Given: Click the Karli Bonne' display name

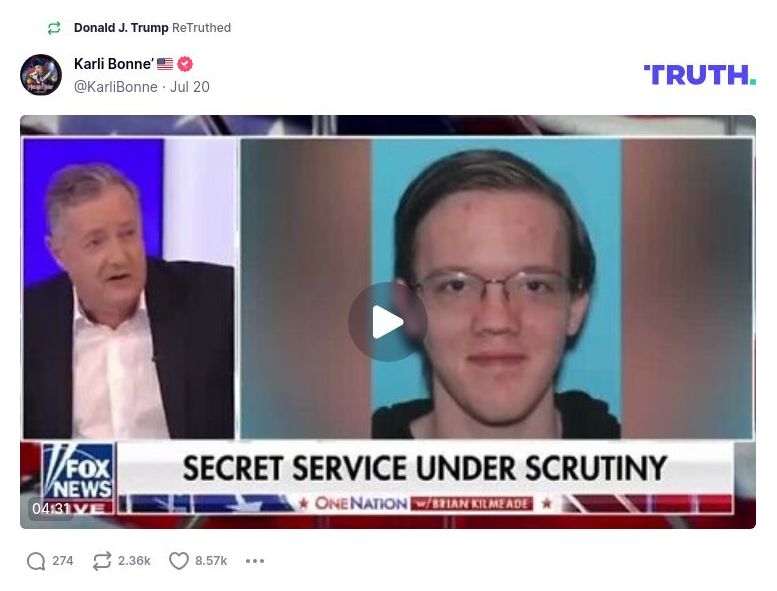Looking at the screenshot, I should pyautogui.click(x=113, y=64).
